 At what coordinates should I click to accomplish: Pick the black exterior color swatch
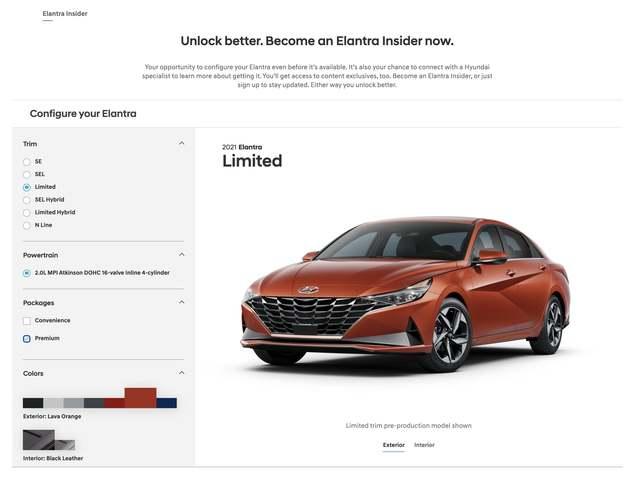pyautogui.click(x=33, y=403)
